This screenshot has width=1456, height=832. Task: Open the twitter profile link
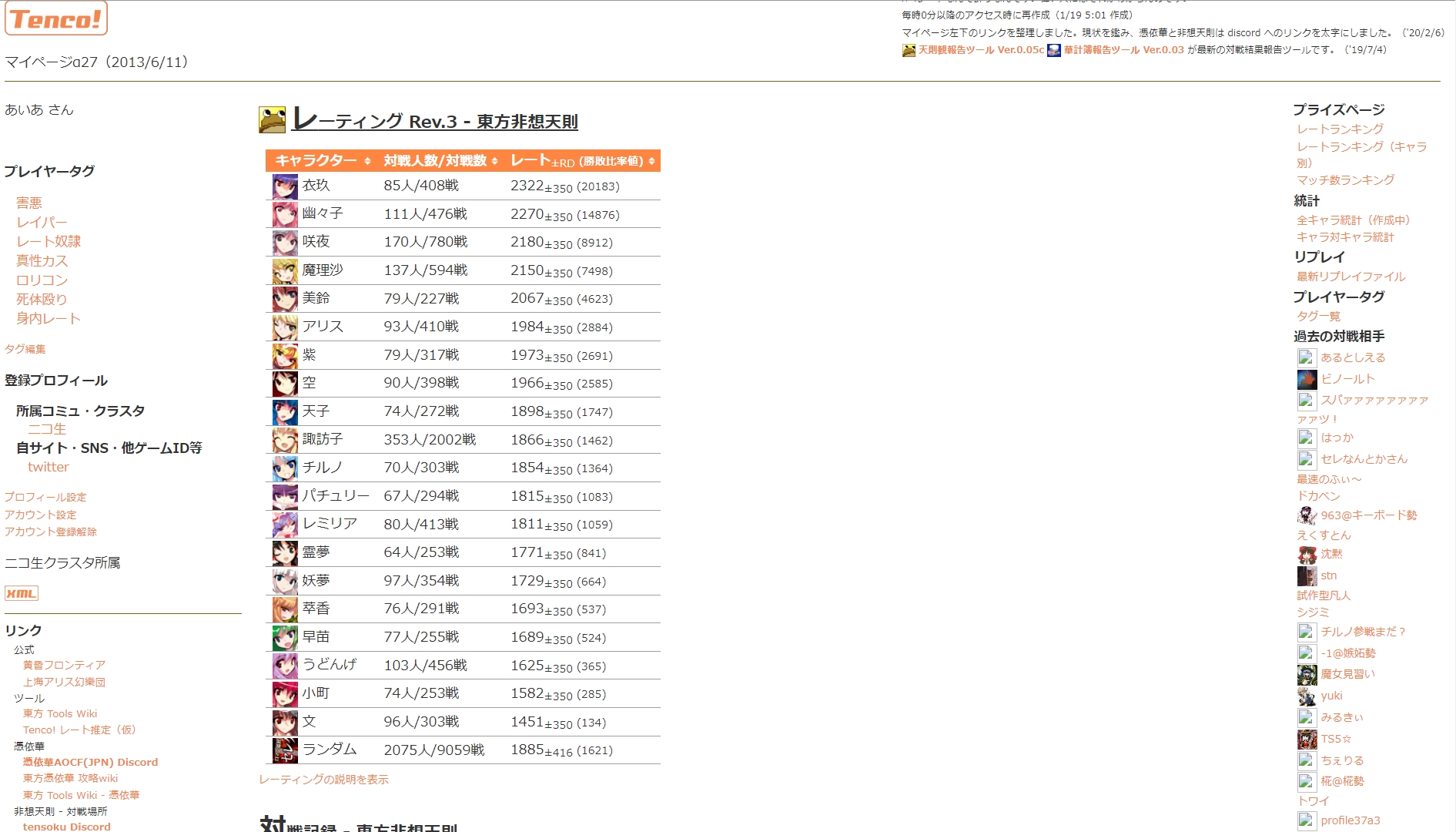point(49,467)
